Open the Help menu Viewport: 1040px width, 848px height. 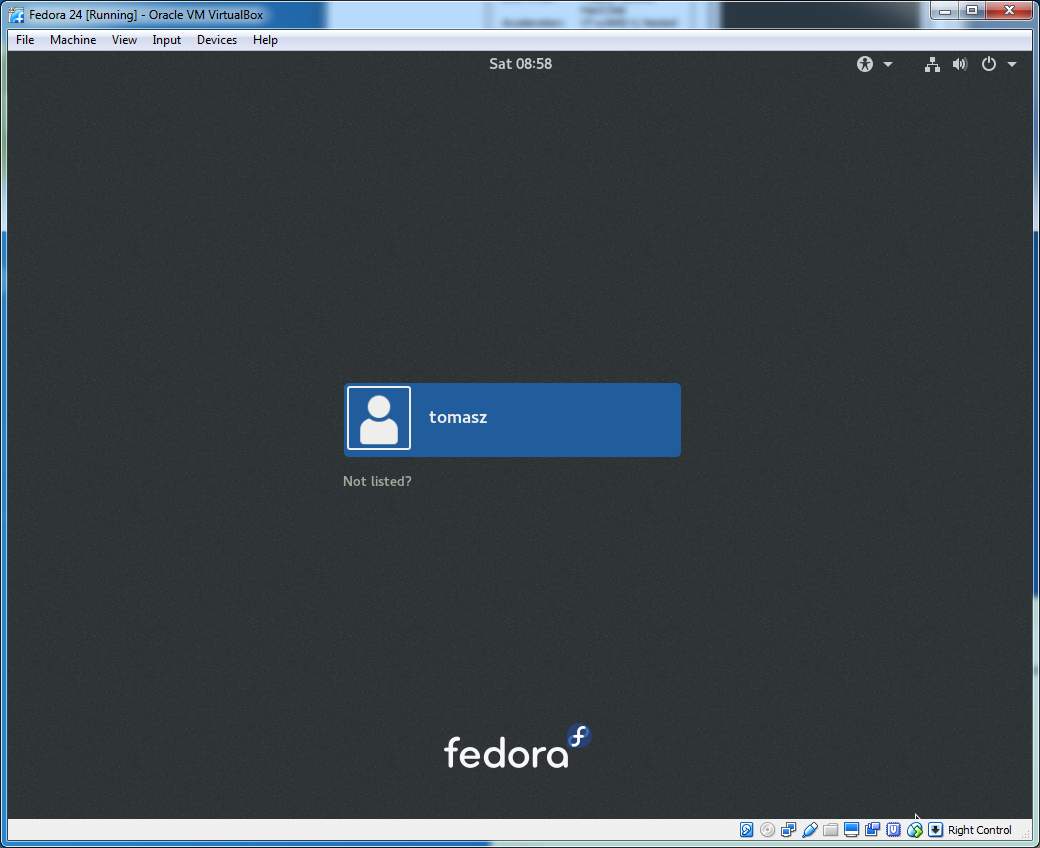[265, 40]
